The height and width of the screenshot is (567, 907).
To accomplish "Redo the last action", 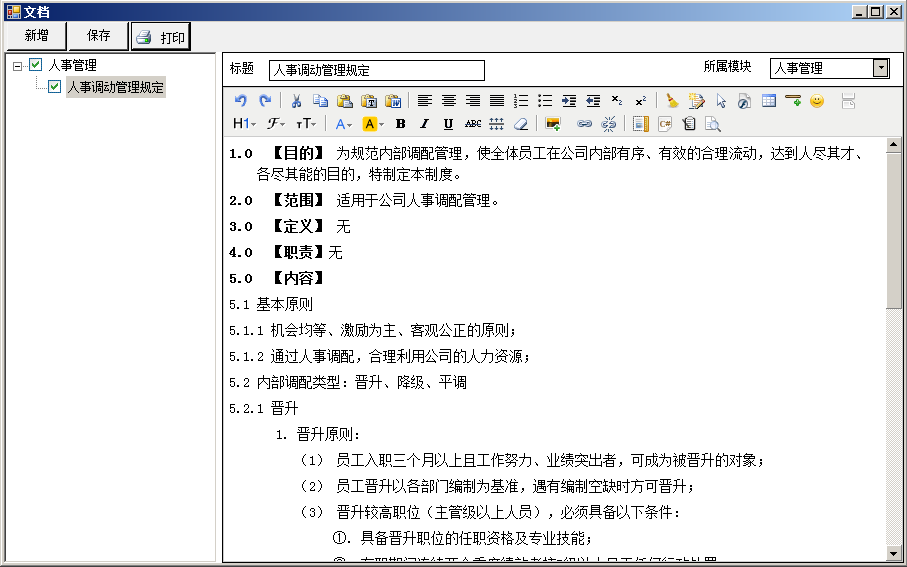I will click(265, 101).
